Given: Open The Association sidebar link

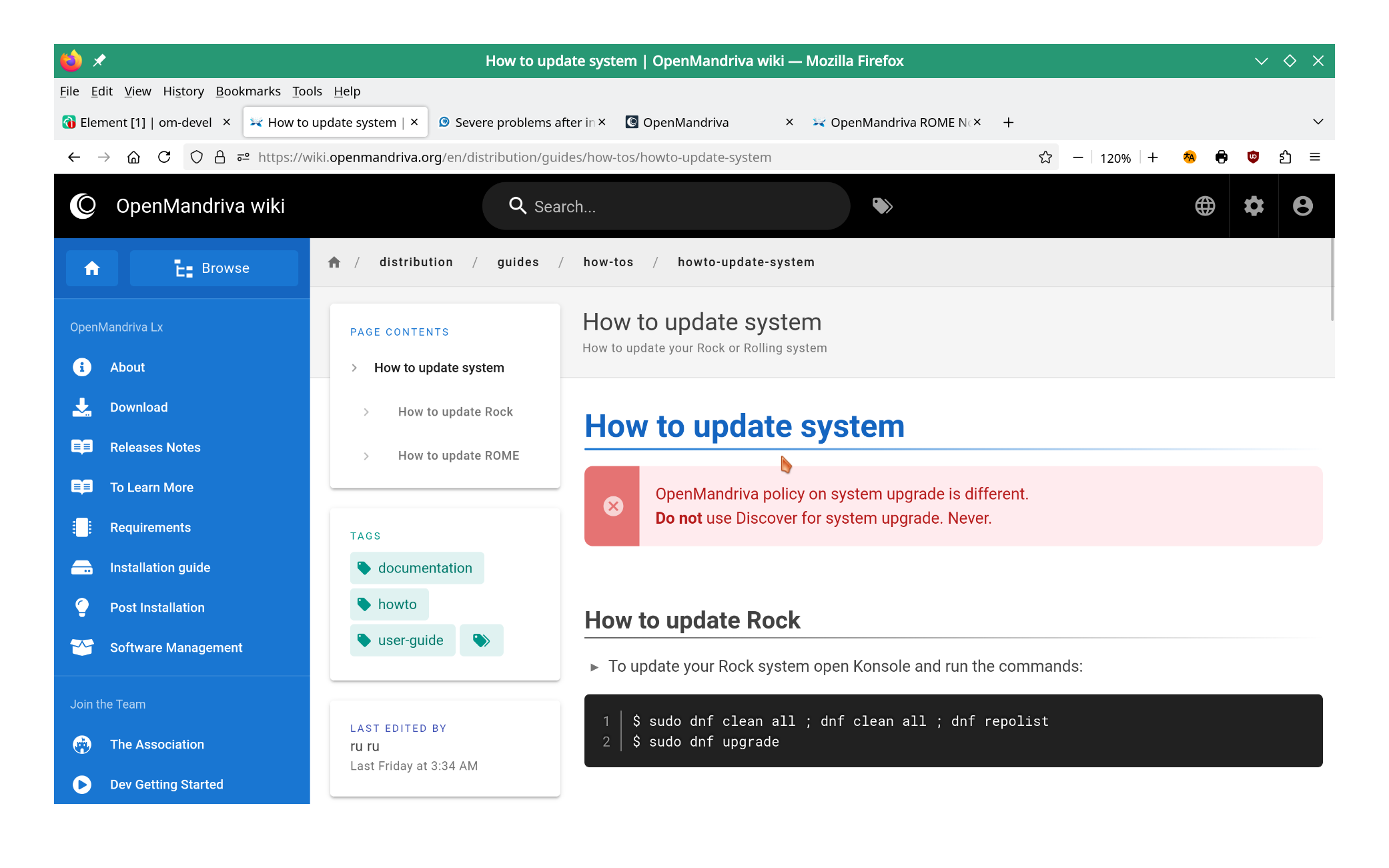Looking at the screenshot, I should (x=157, y=745).
